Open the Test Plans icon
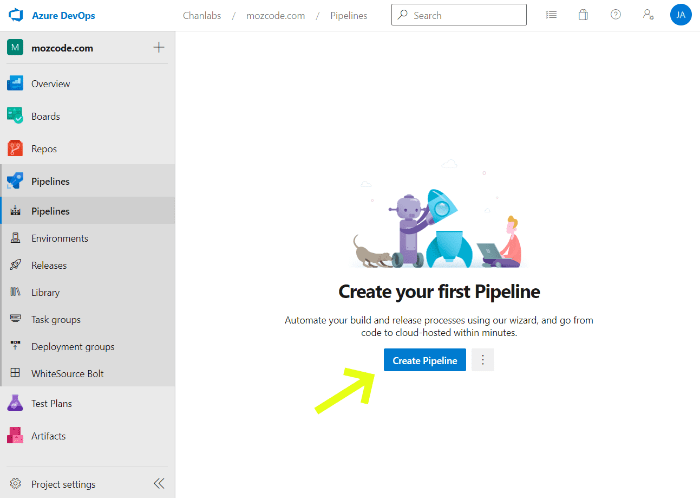 15,403
